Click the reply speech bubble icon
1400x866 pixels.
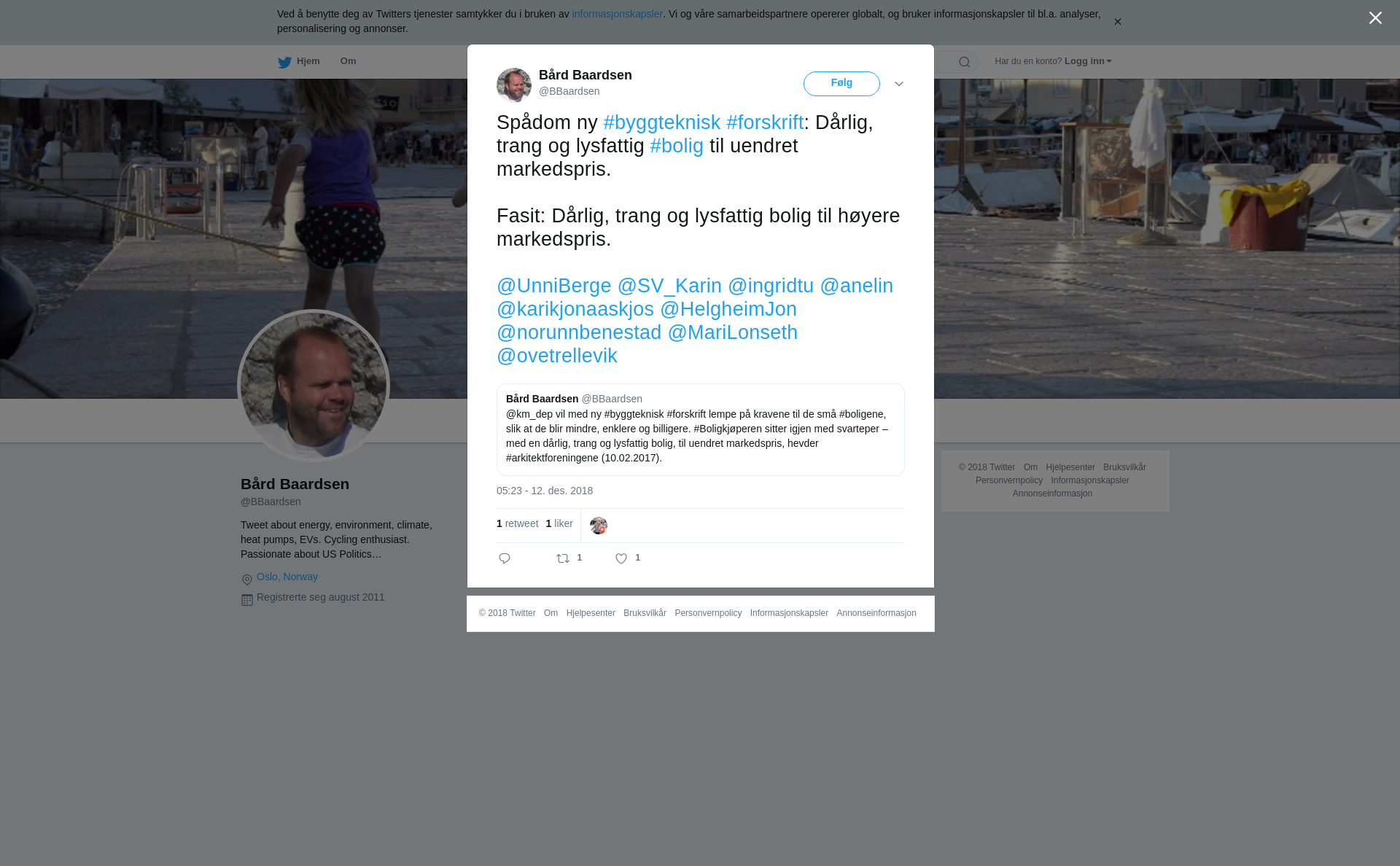(505, 558)
